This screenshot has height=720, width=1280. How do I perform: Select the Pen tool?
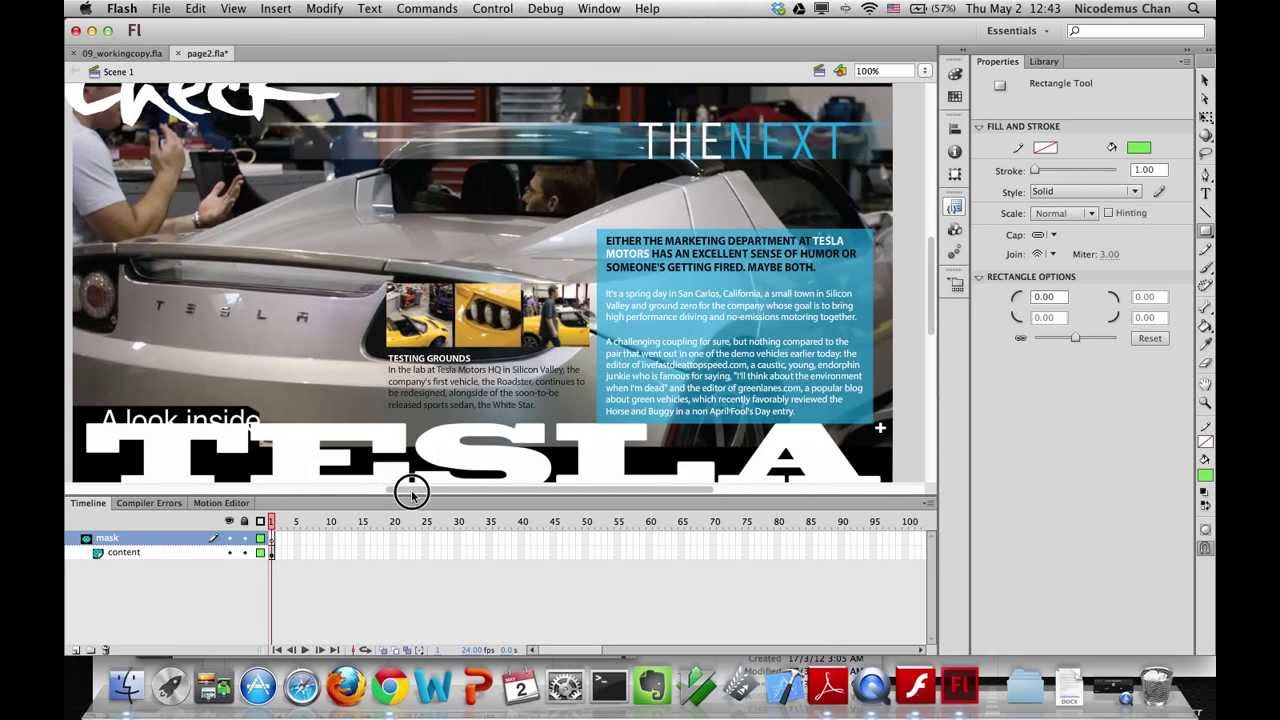[1205, 175]
